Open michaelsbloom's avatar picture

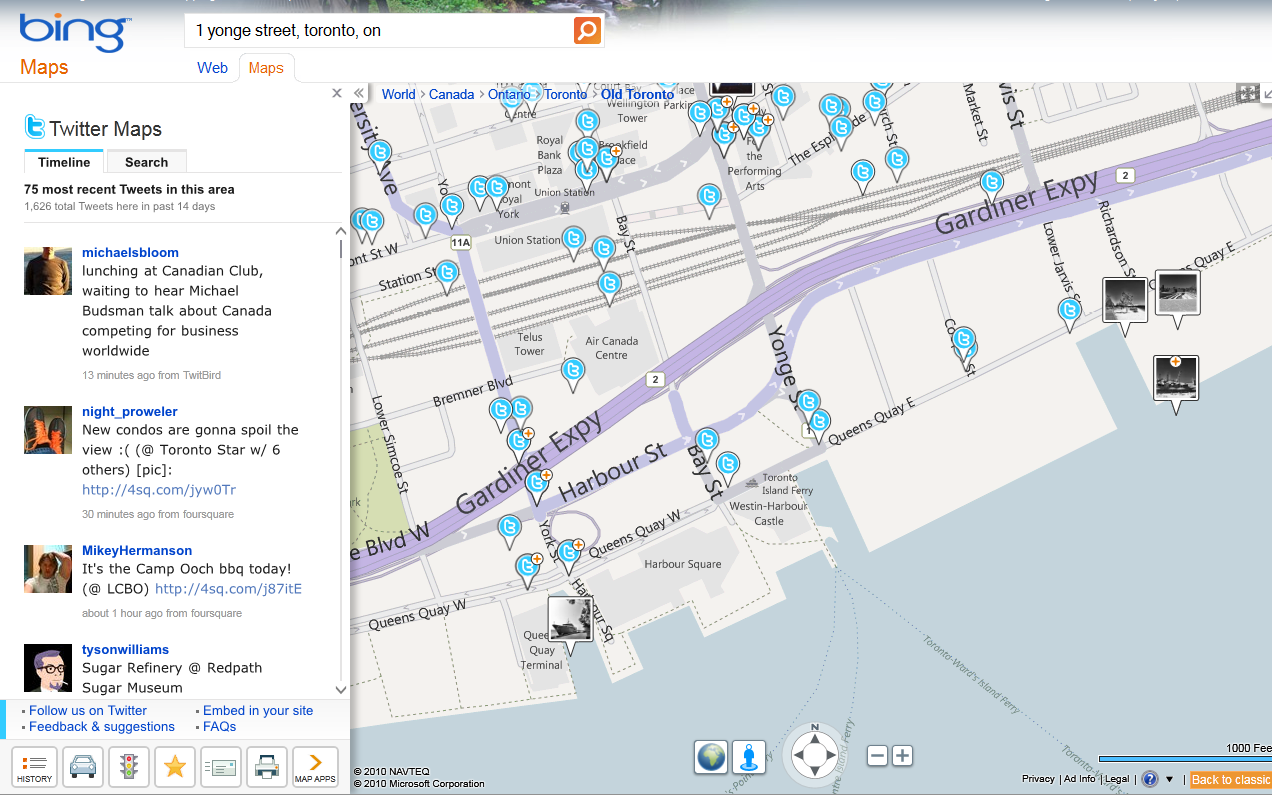[x=48, y=271]
